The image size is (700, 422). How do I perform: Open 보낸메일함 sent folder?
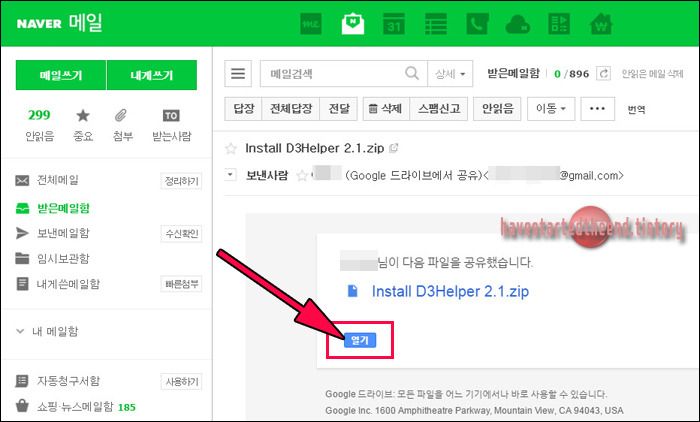pos(63,233)
